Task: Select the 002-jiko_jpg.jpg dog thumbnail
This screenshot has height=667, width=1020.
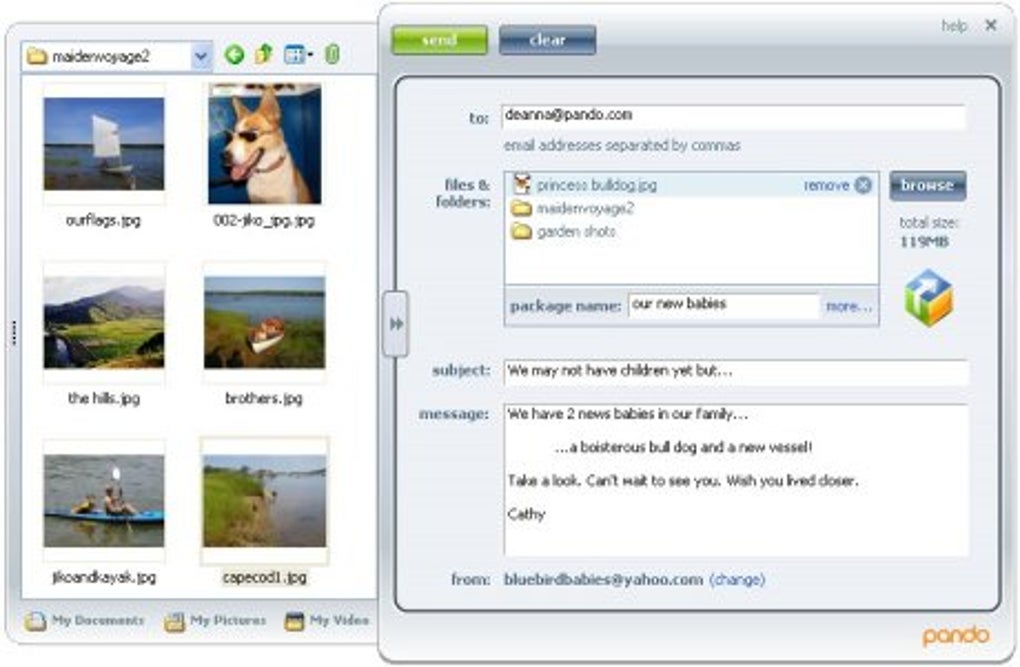Action: click(264, 143)
